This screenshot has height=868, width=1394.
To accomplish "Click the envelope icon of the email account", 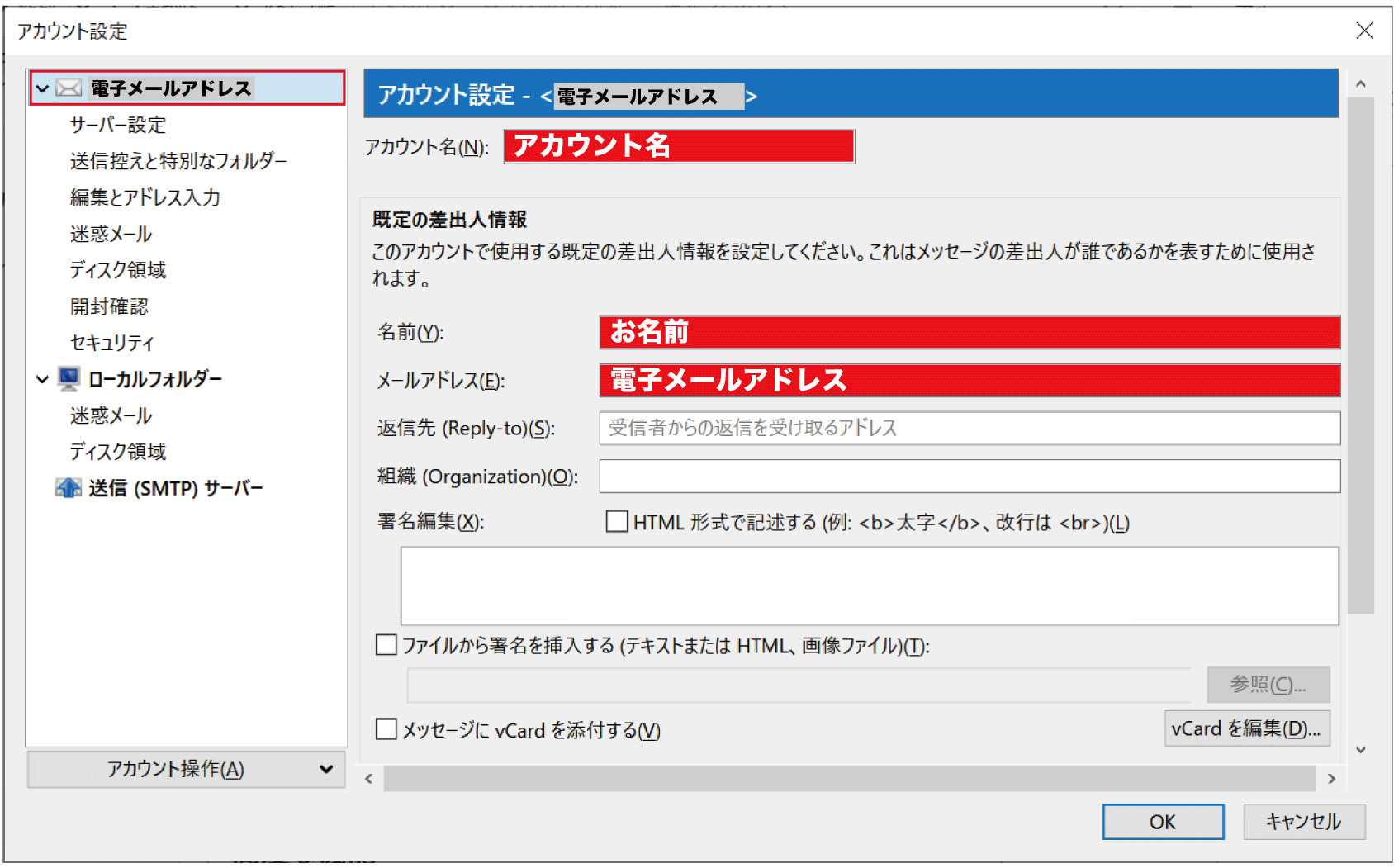I will 69,88.
